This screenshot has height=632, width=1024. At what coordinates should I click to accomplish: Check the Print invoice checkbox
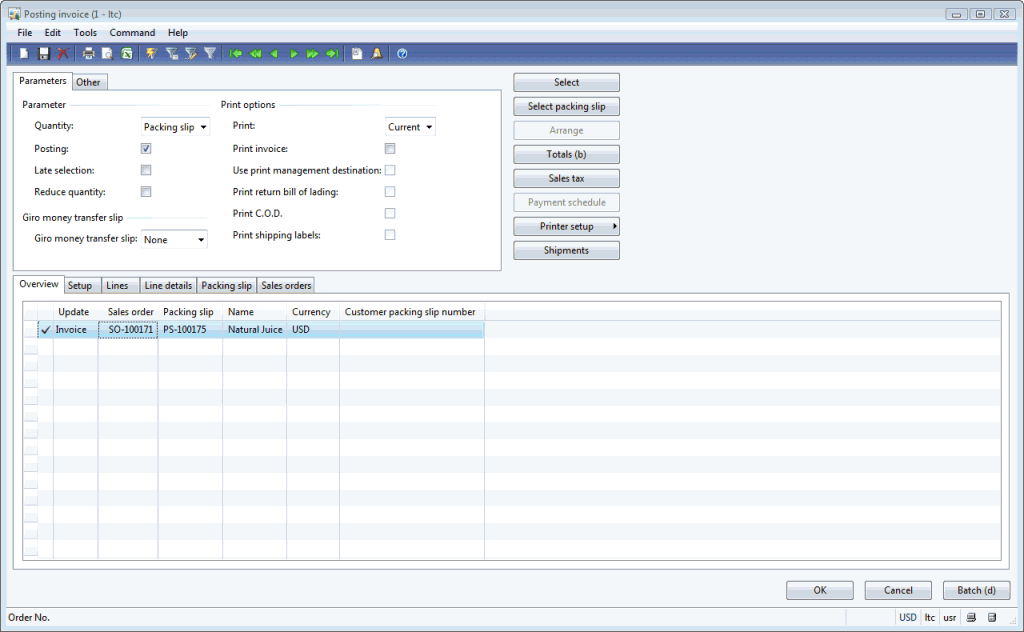(x=390, y=149)
